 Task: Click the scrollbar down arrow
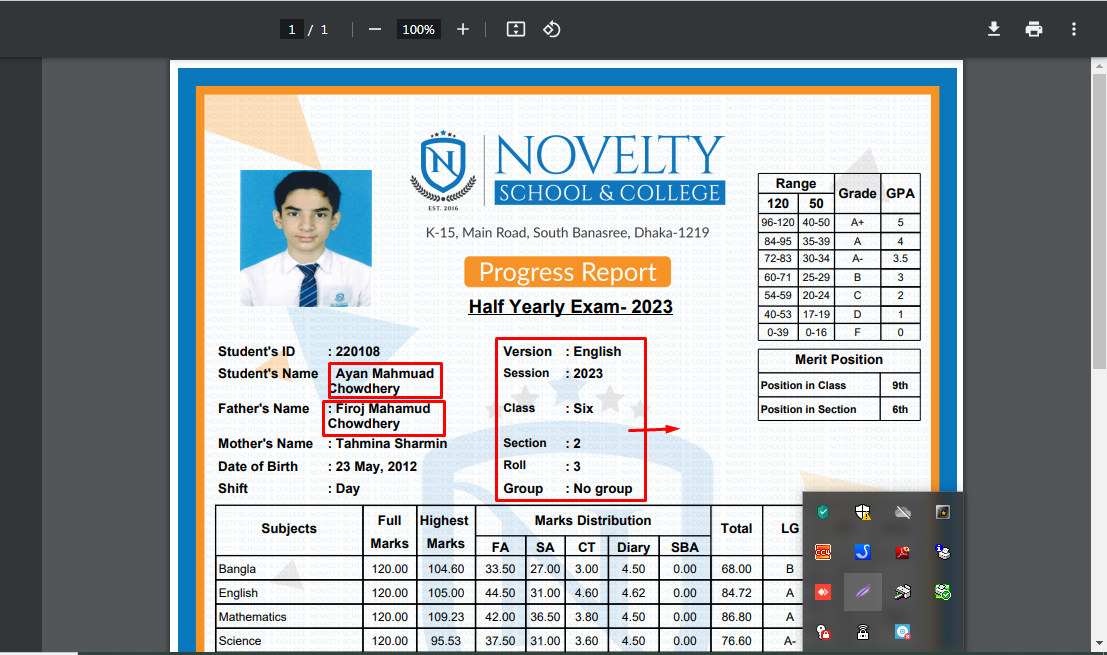[1099, 644]
